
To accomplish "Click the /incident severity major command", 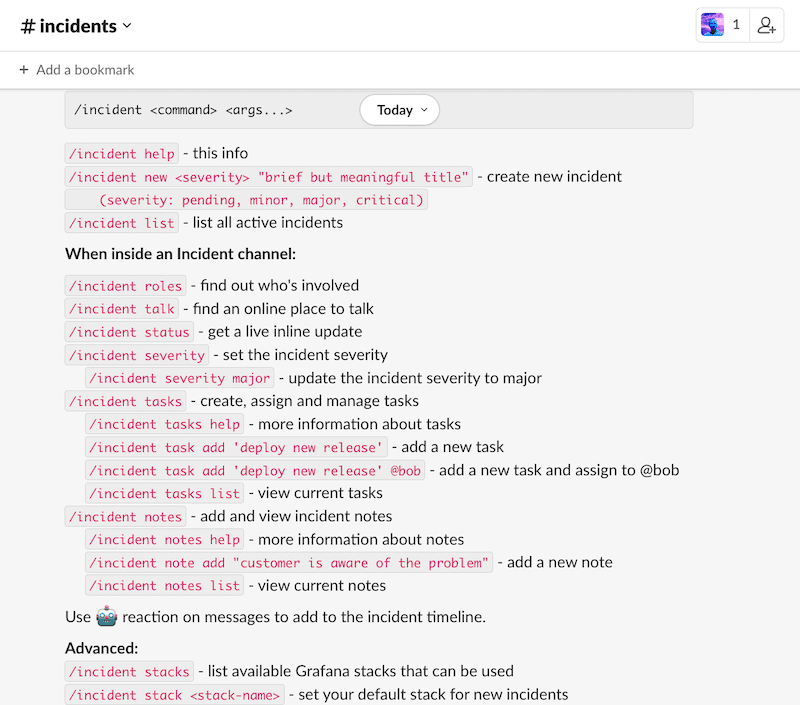I will (180, 378).
